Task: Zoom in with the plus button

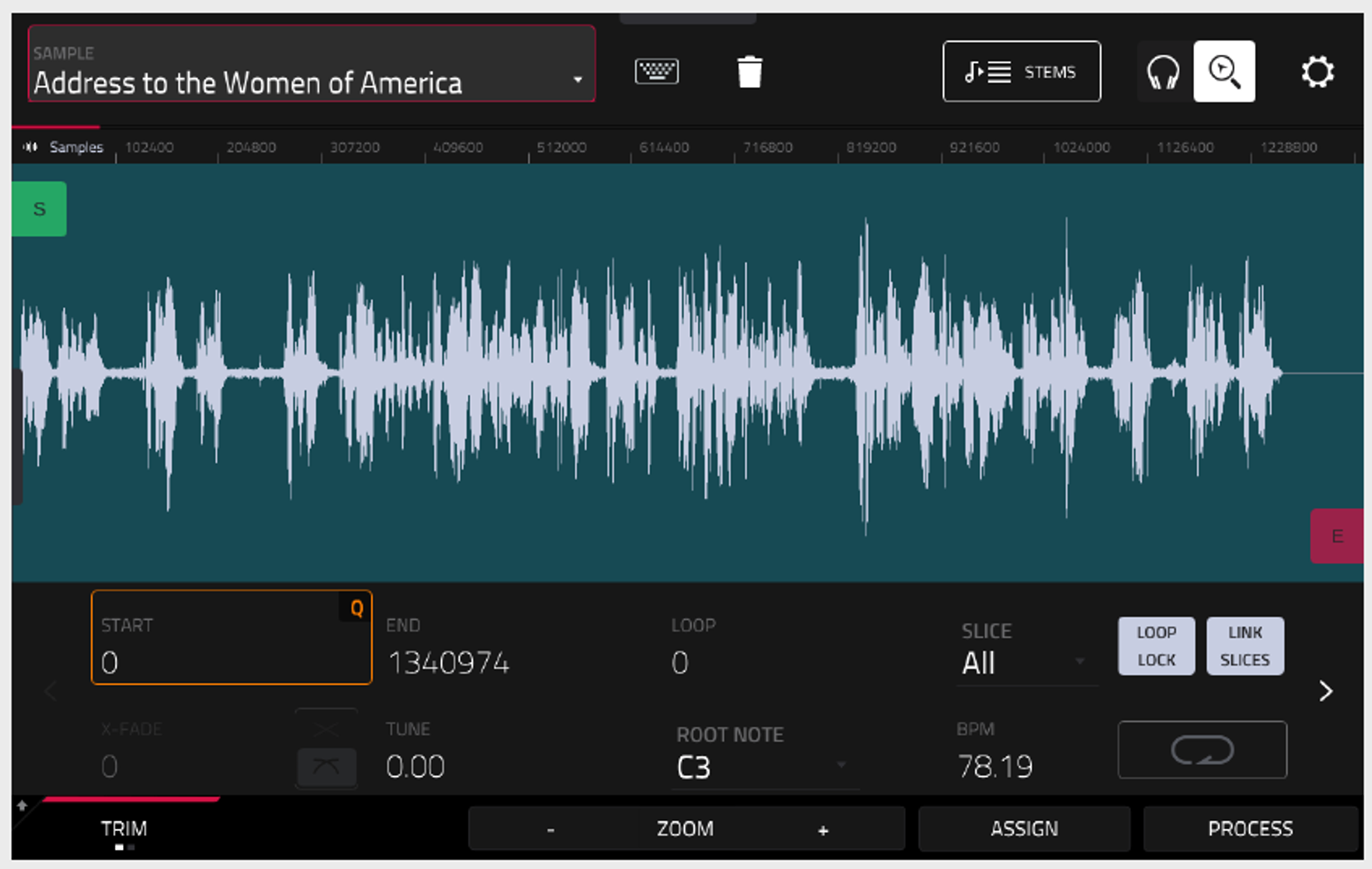Action: (823, 829)
